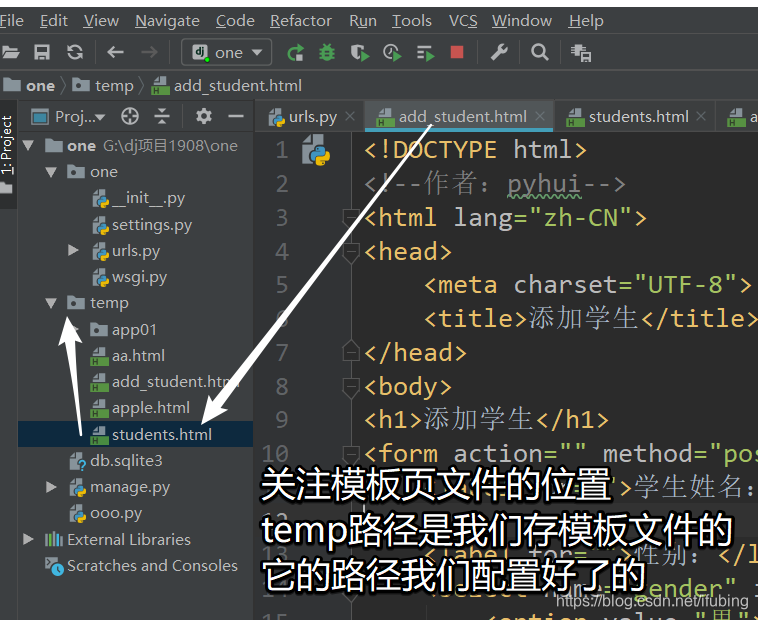The height and width of the screenshot is (620, 758).
Task: Expand the urls.py tree node
Action: pos(73,250)
